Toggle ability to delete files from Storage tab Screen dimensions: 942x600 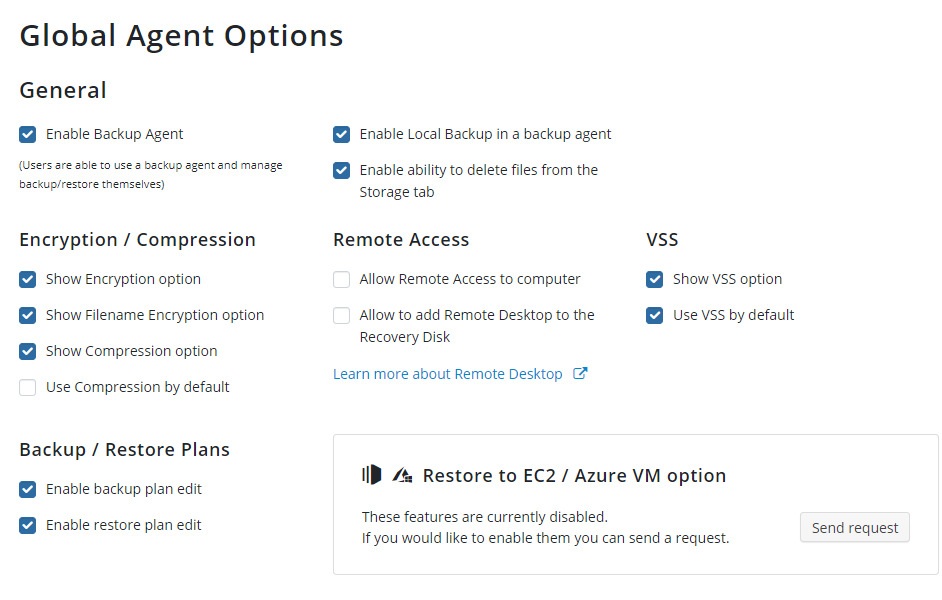pyautogui.click(x=341, y=170)
